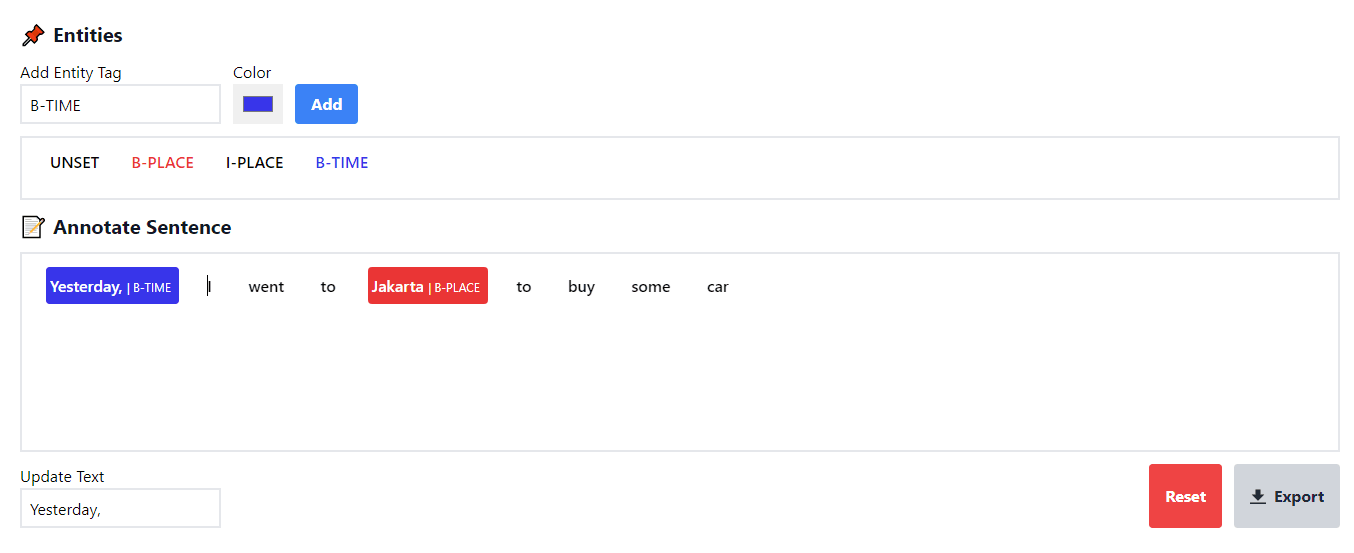The image size is (1354, 553).
Task: Click the notepad icon beside Annotate Sentence
Action: 33,228
